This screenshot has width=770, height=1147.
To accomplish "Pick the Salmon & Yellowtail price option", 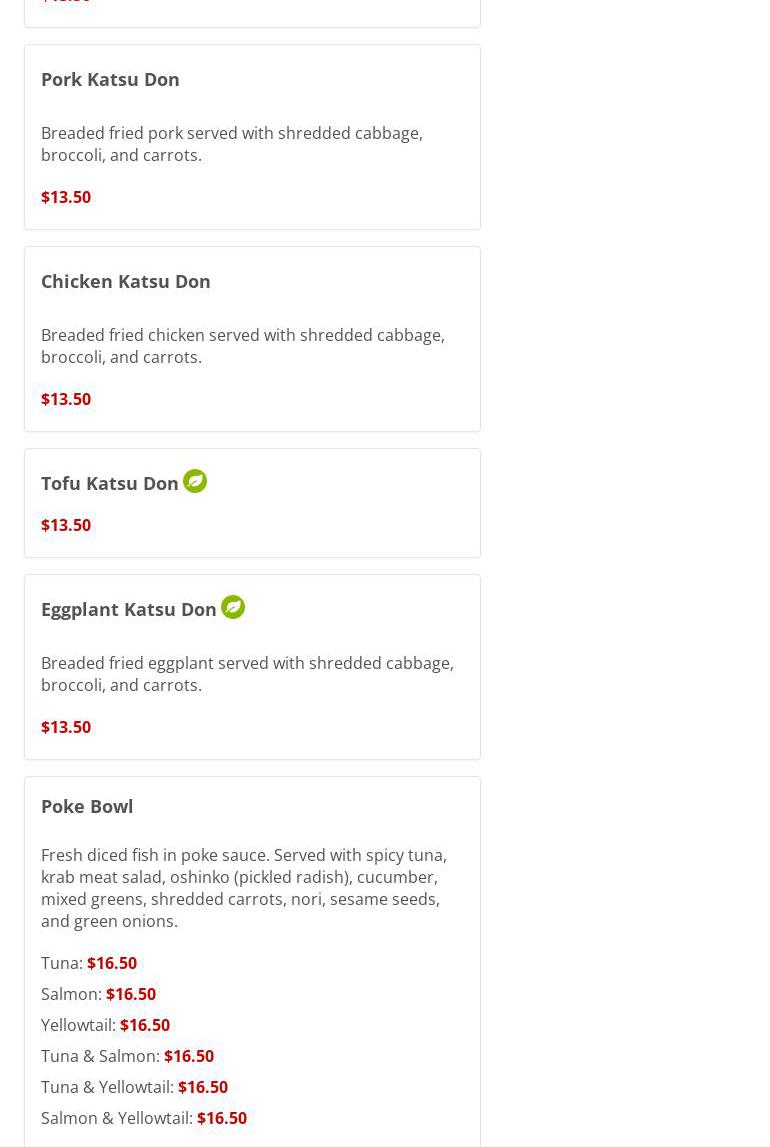I will pyautogui.click(x=222, y=1118).
